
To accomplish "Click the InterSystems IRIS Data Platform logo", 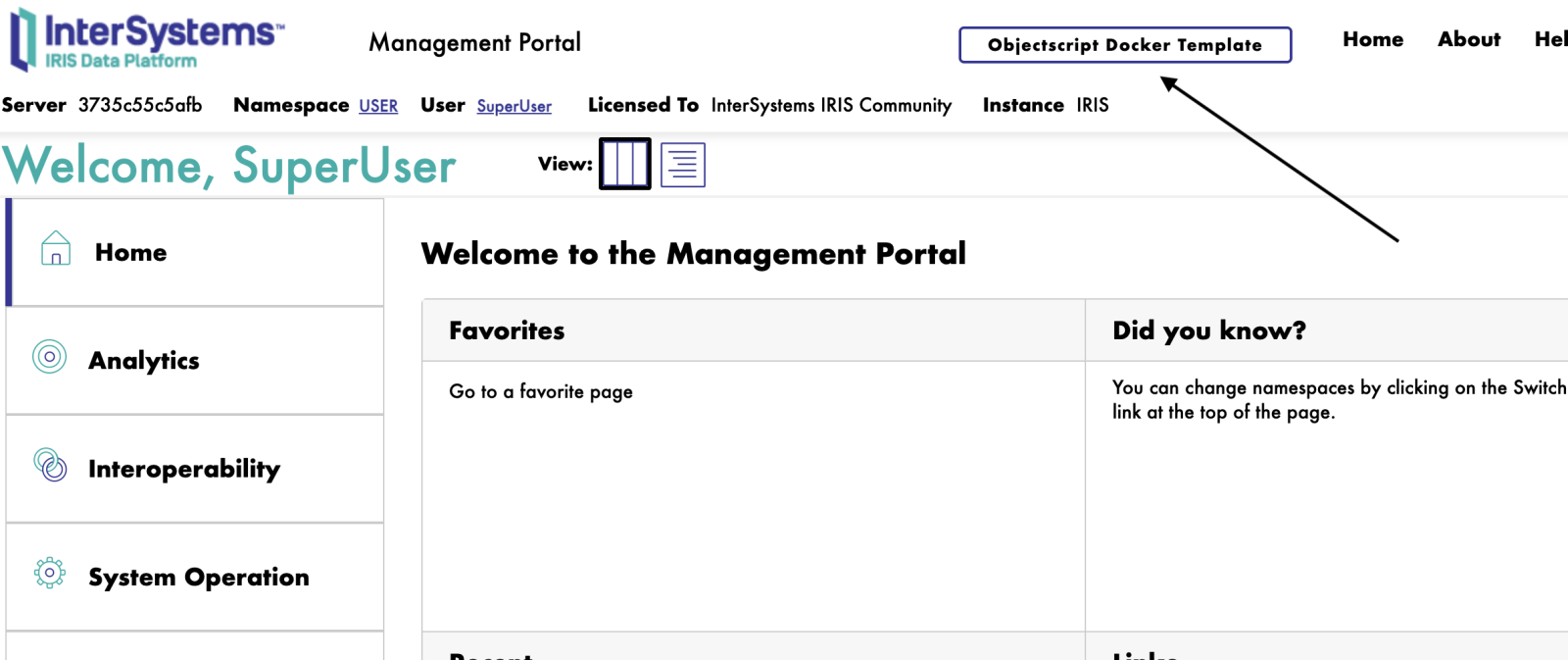I will (x=147, y=40).
